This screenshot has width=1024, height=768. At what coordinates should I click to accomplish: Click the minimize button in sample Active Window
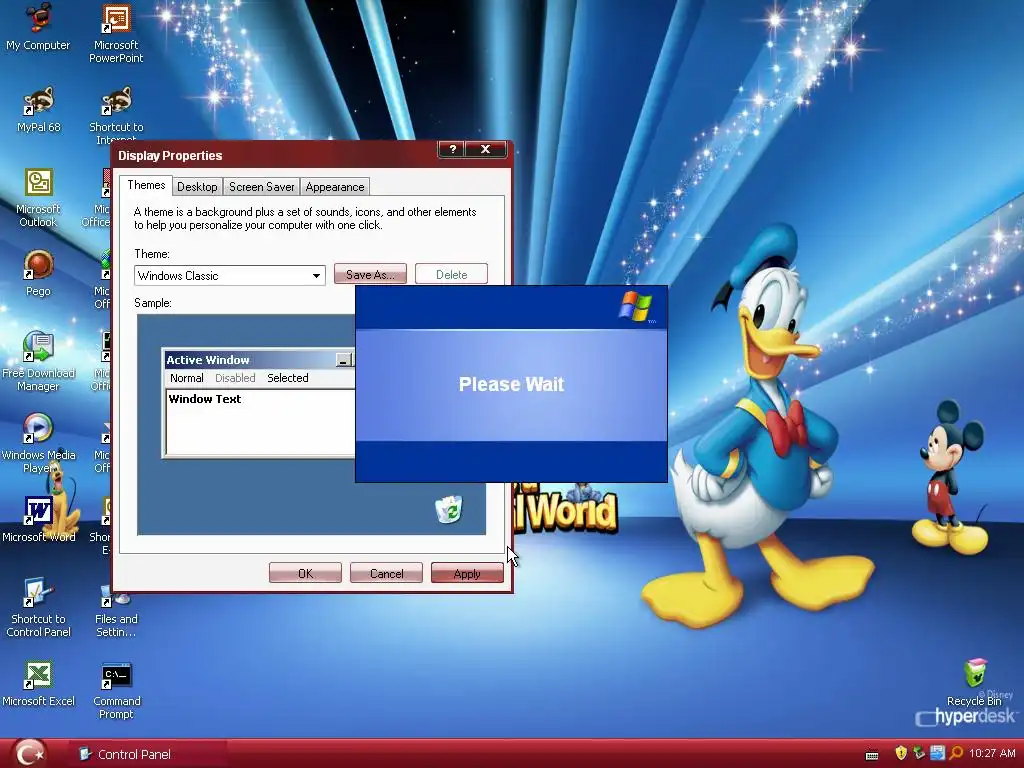[x=343, y=360]
